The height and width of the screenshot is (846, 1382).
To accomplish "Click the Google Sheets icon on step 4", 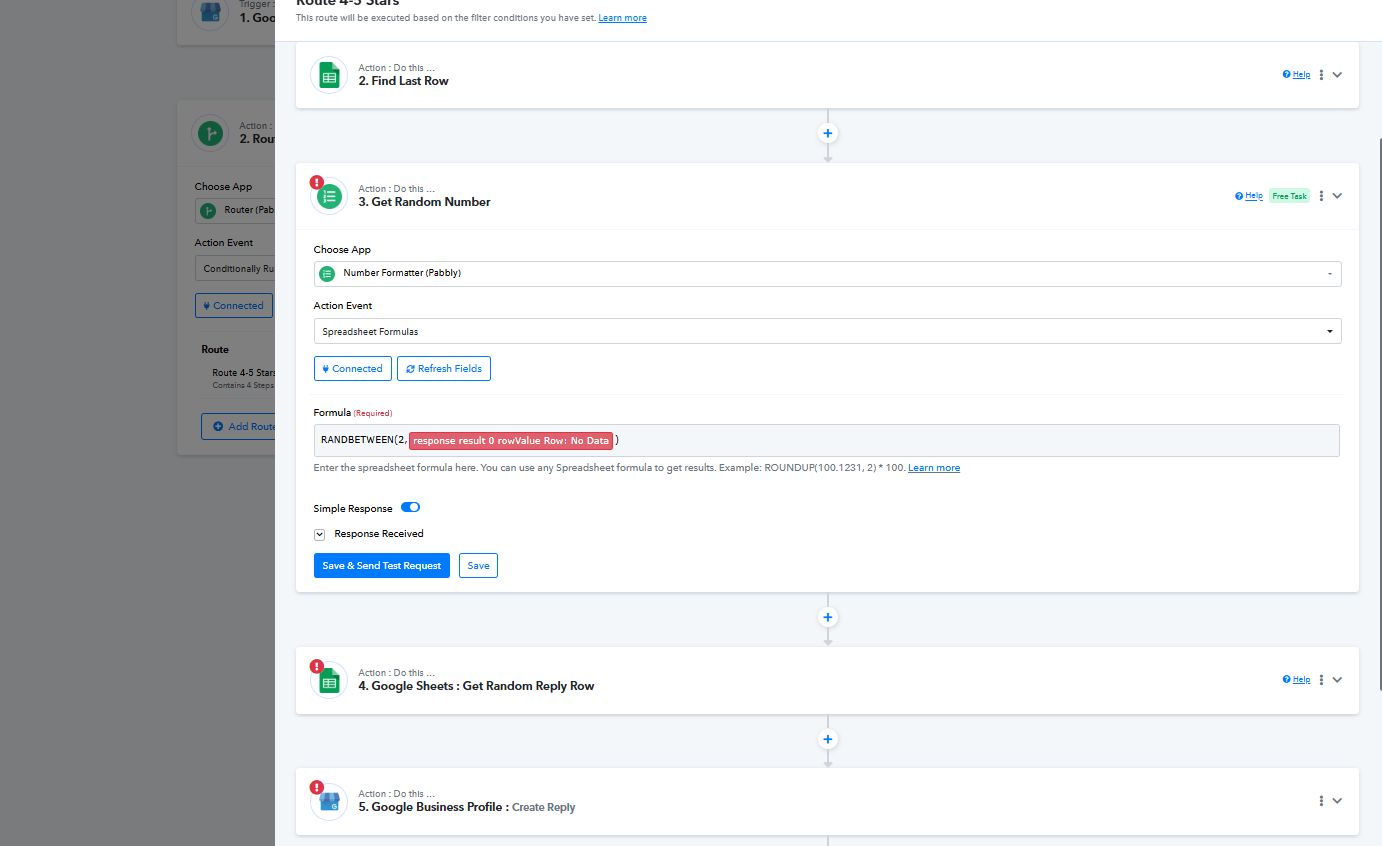I will point(329,681).
